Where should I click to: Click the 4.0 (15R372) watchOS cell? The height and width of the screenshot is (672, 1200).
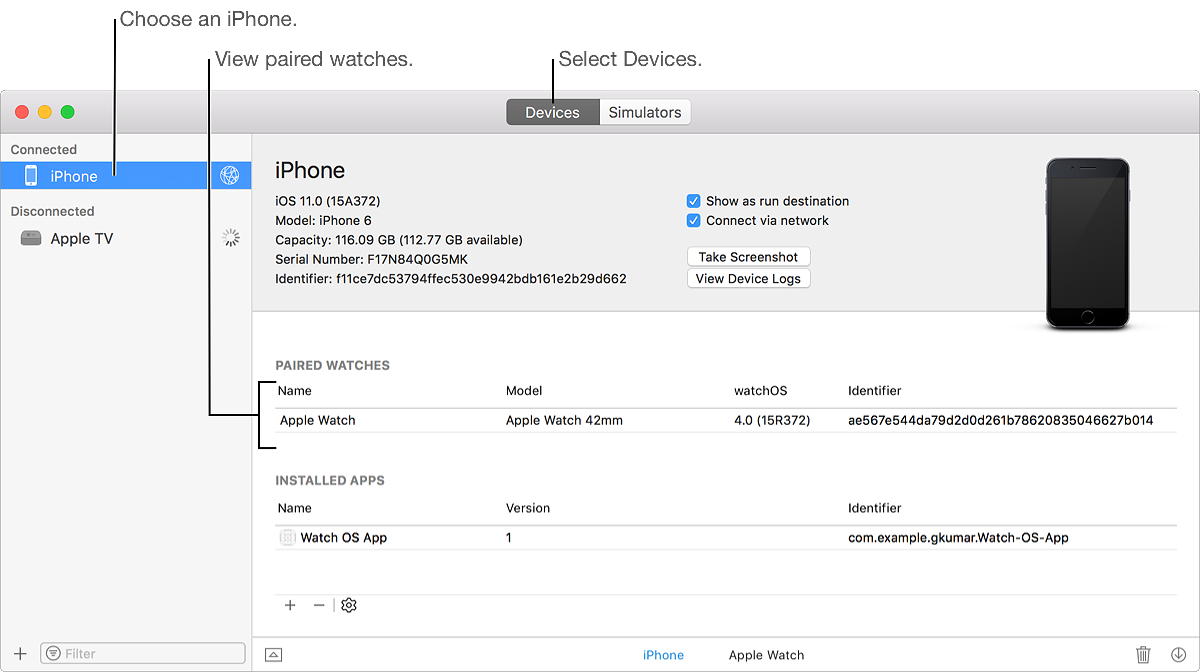772,420
